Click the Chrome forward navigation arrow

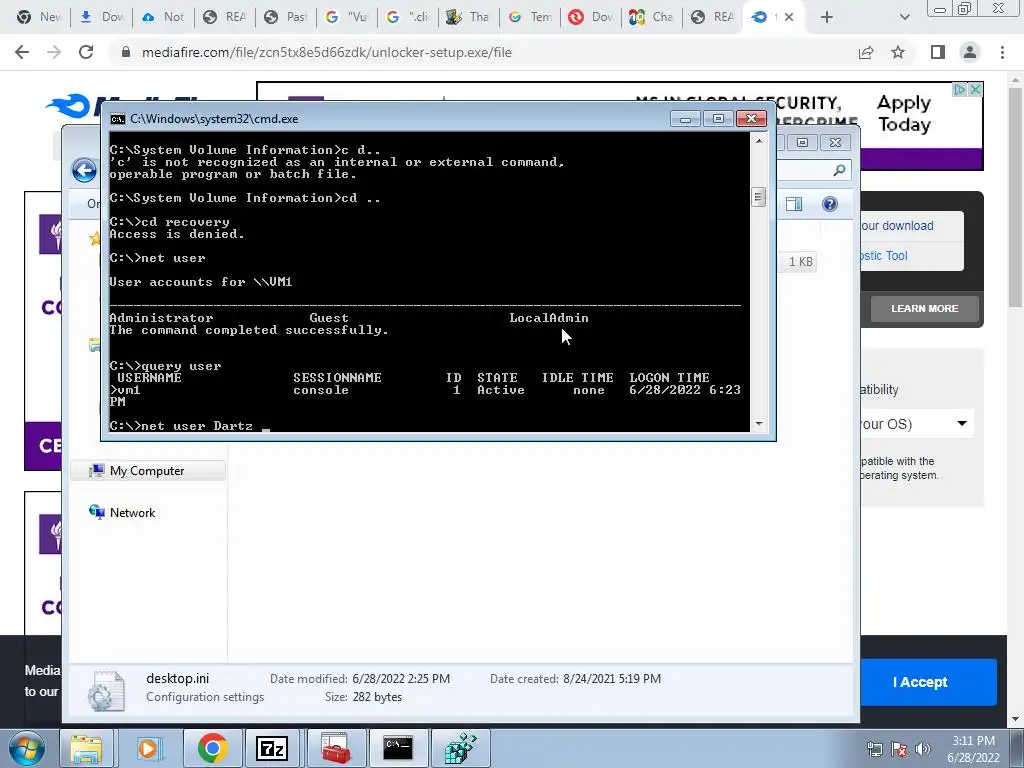(54, 52)
